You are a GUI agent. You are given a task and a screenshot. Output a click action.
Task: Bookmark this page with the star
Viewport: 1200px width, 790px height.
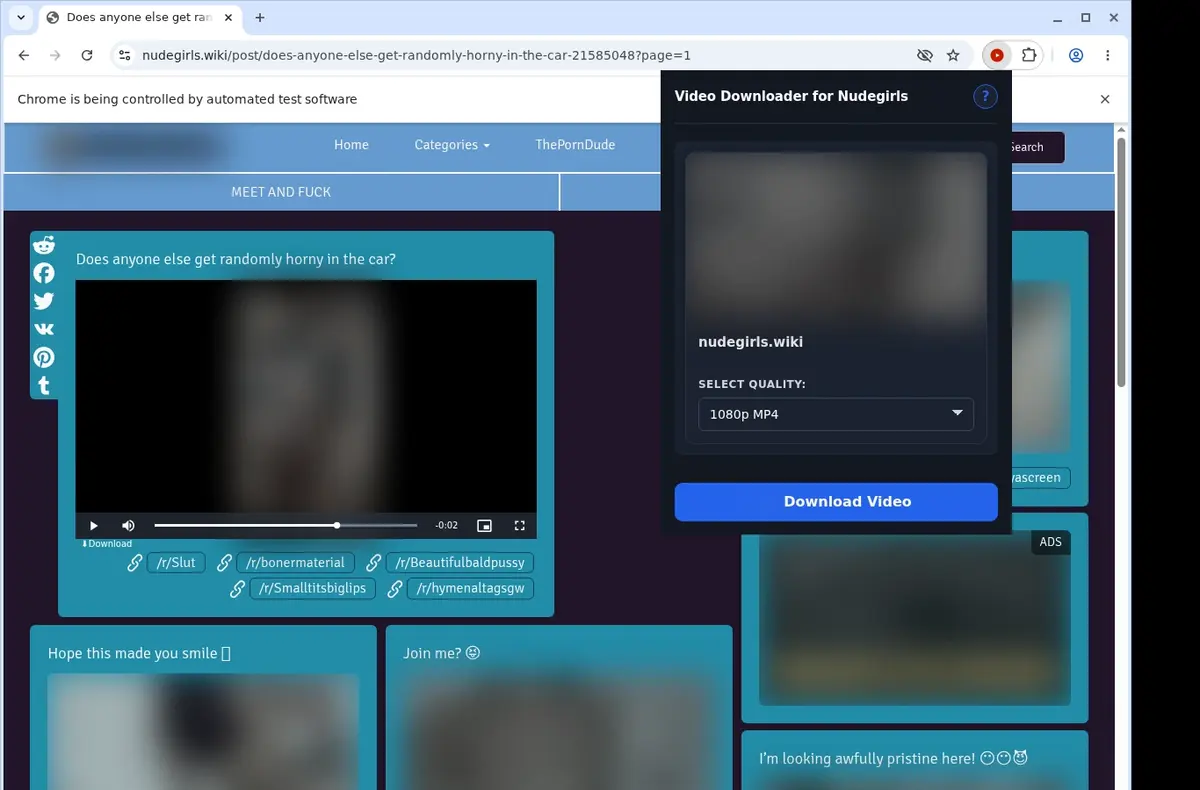pos(953,56)
